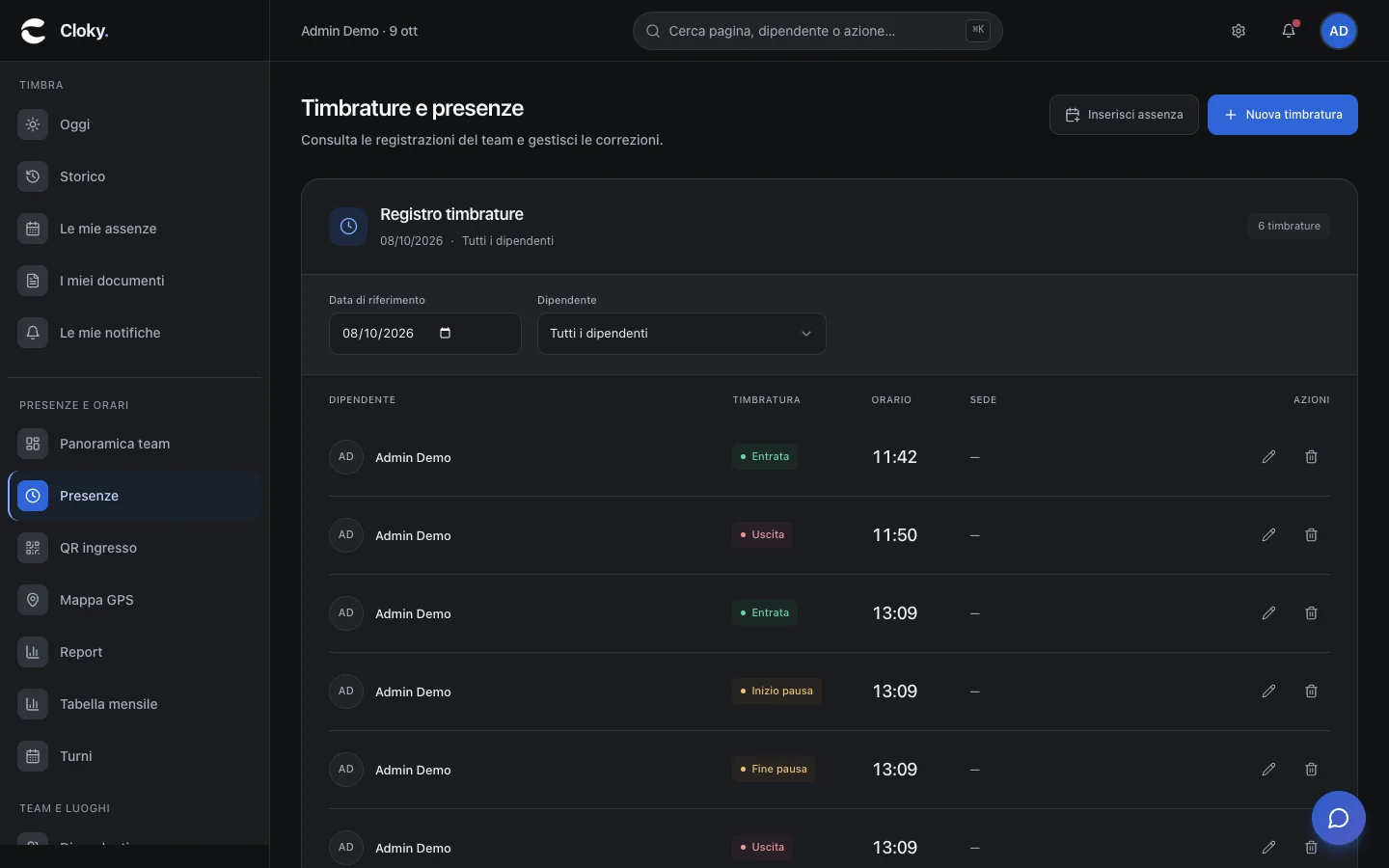The image size is (1389, 868).
Task: Delete the Inizio pausa record
Action: pyautogui.click(x=1311, y=692)
